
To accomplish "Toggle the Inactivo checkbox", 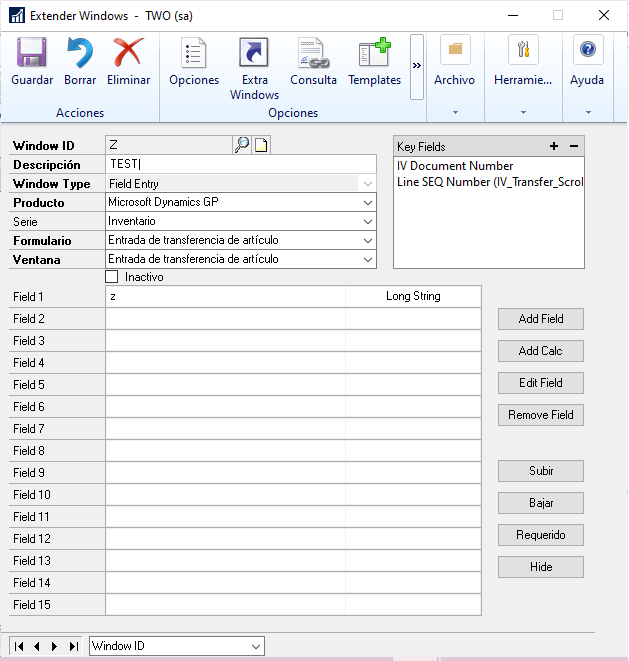I will tap(112, 277).
